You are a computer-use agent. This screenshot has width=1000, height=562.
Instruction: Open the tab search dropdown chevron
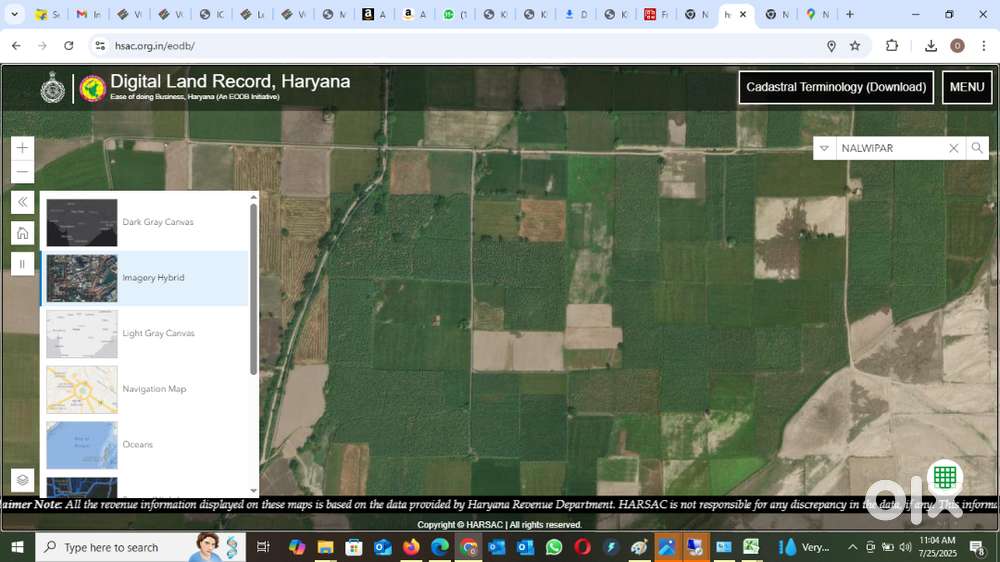point(14,14)
